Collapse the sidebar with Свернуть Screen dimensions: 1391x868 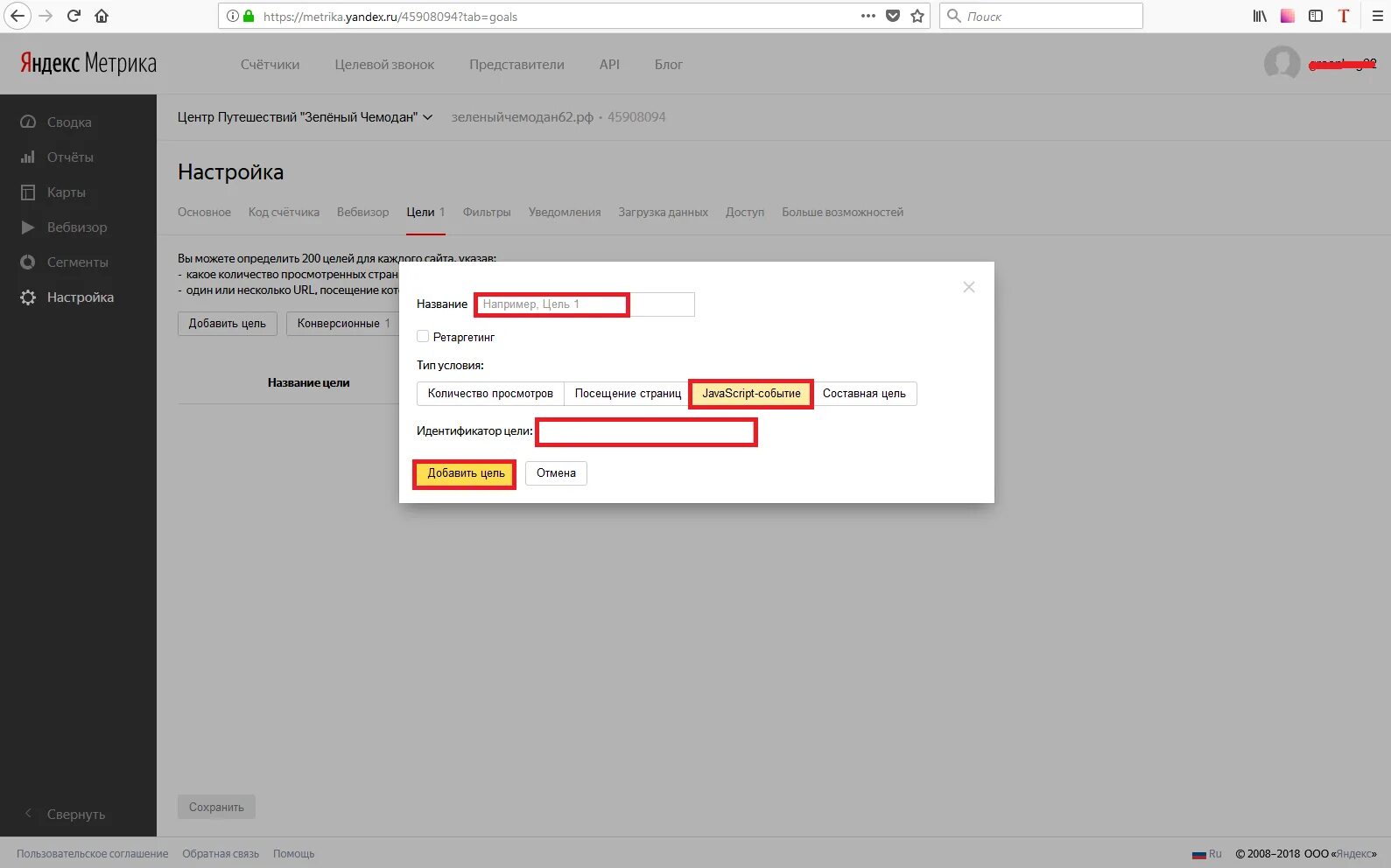click(75, 814)
